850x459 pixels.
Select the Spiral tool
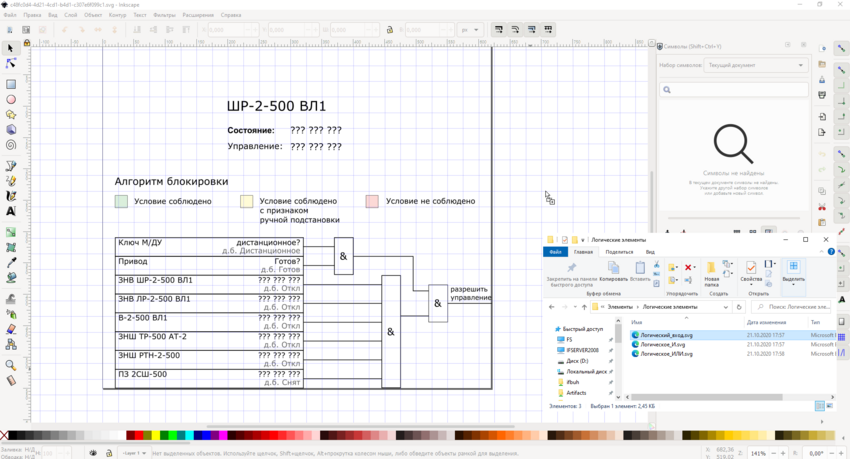click(x=11, y=145)
